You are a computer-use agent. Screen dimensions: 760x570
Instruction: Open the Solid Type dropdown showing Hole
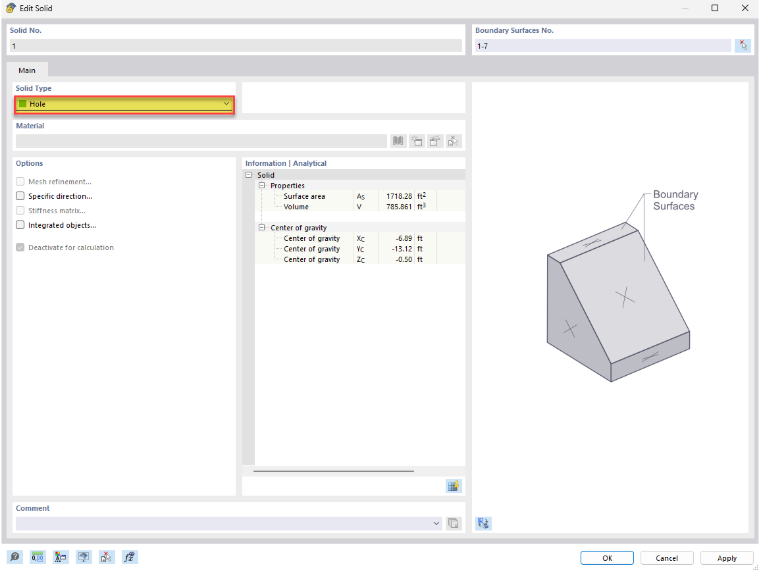[x=125, y=104]
